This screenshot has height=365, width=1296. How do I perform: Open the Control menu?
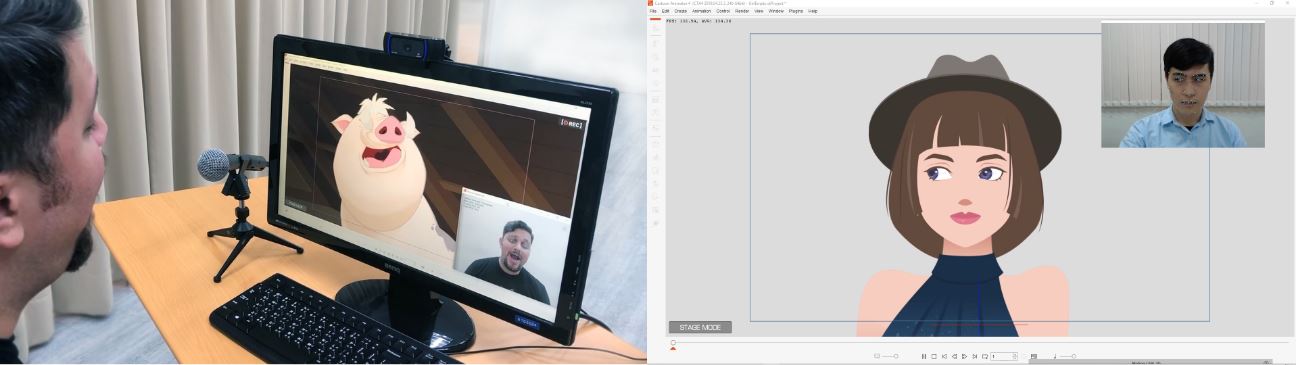pos(723,11)
